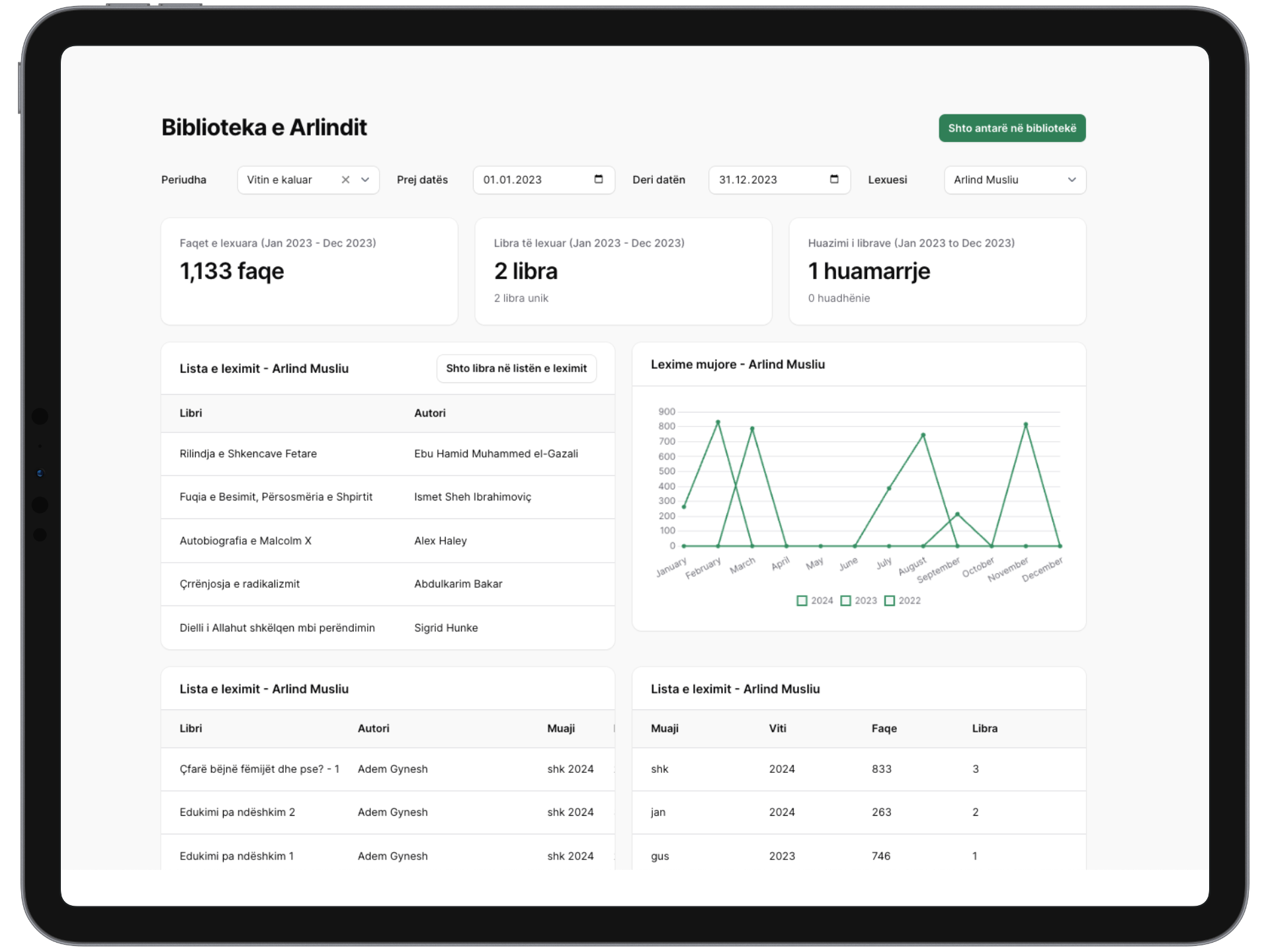Screen dimensions: 1270x952
Task: Toggle the 2024 legend series
Action: coord(815,600)
